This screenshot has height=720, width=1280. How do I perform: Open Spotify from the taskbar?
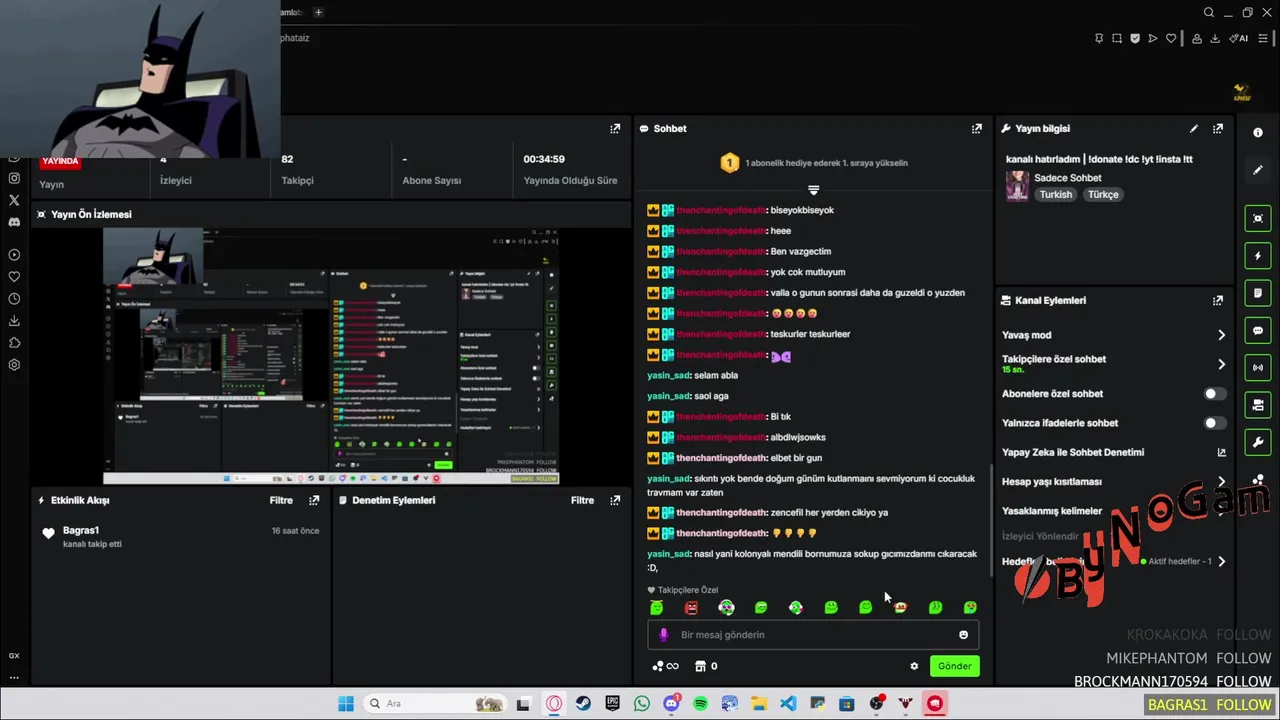(700, 704)
